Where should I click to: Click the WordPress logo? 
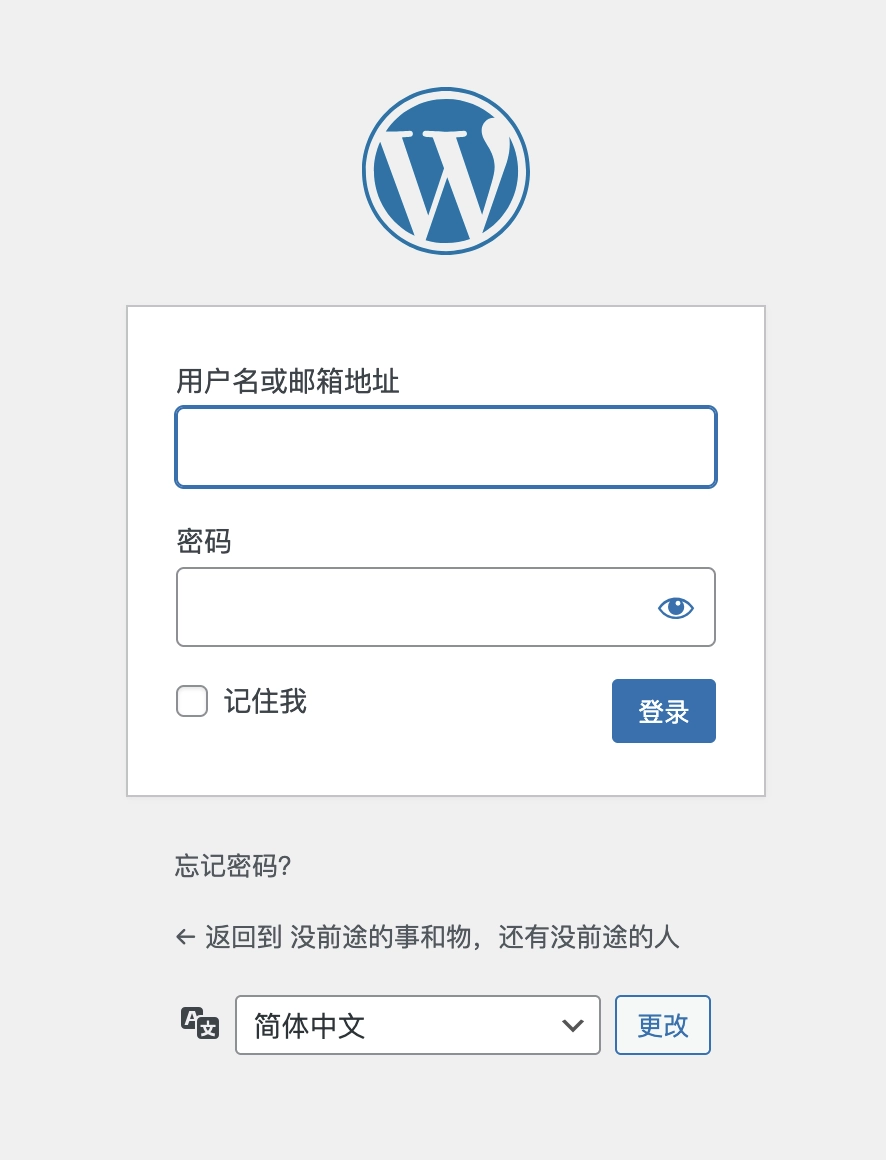445,171
